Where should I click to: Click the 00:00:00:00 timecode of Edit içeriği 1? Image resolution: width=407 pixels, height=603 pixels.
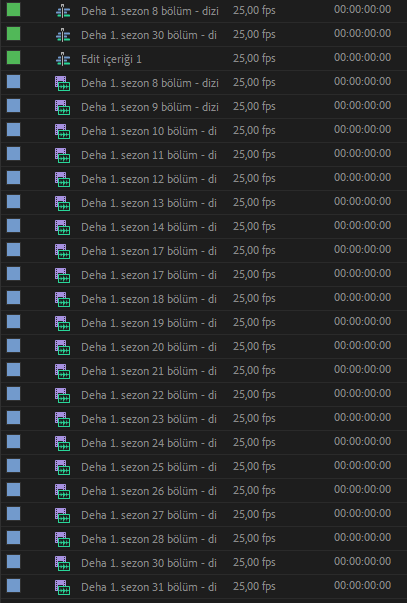pyautogui.click(x=362, y=57)
